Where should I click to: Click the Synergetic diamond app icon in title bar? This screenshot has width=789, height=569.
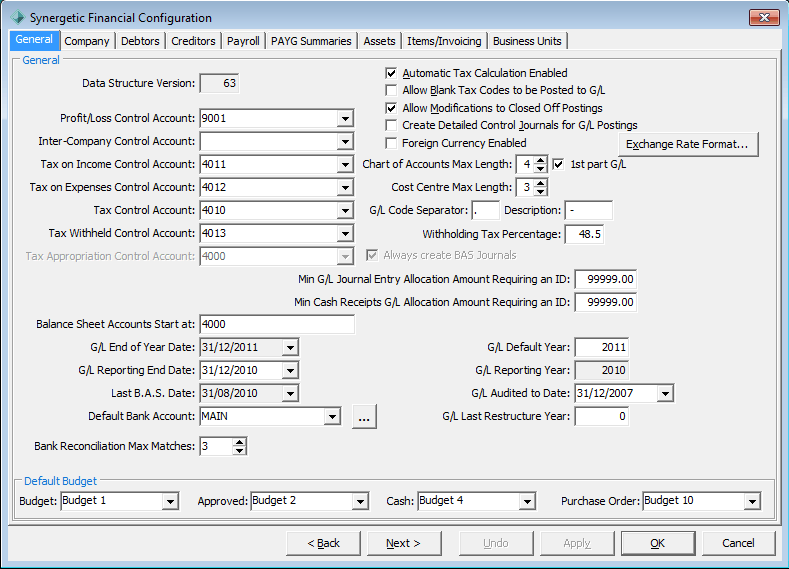pyautogui.click(x=18, y=18)
